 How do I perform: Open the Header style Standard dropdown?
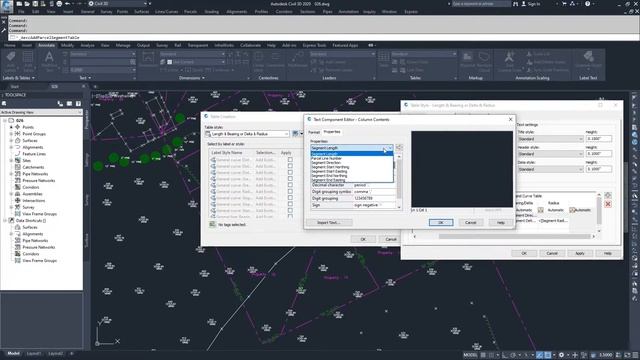coord(550,154)
